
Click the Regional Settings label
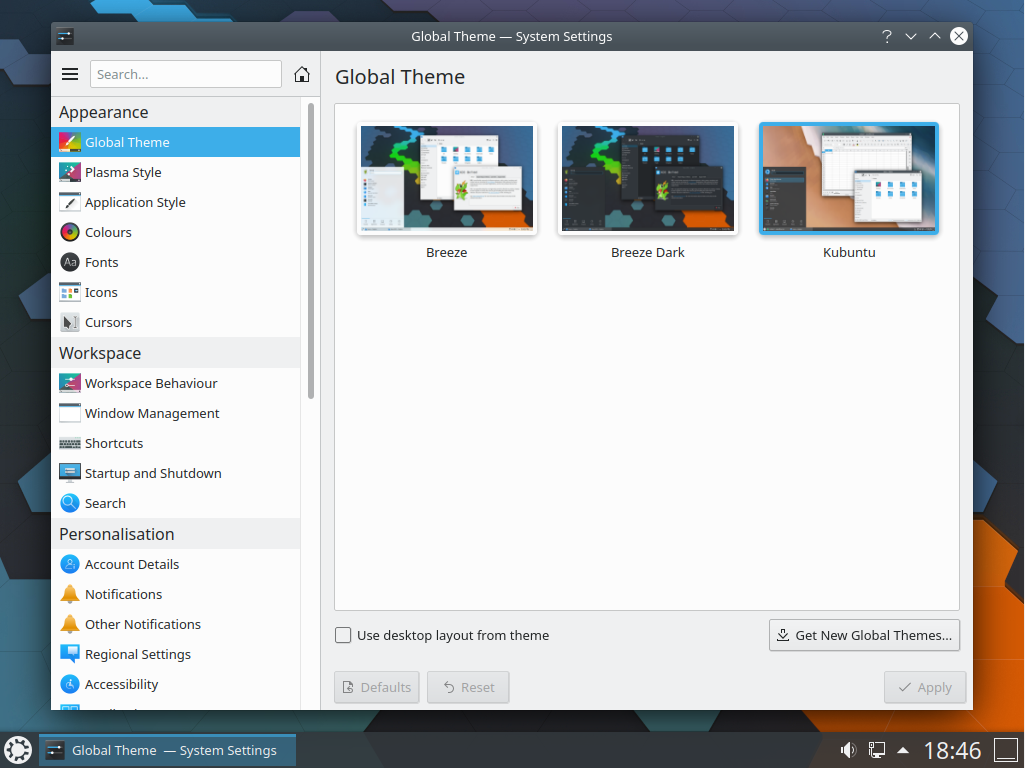[138, 654]
